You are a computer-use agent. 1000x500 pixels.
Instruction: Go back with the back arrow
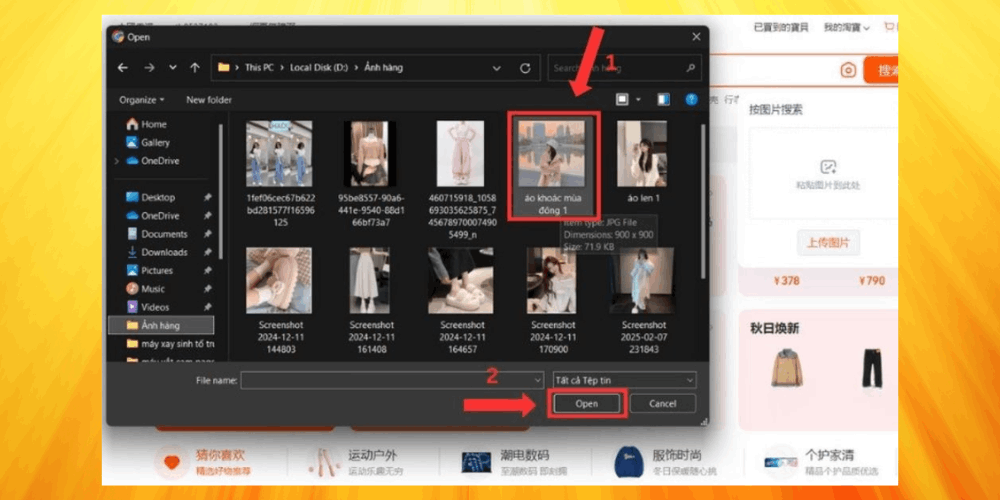(x=123, y=68)
